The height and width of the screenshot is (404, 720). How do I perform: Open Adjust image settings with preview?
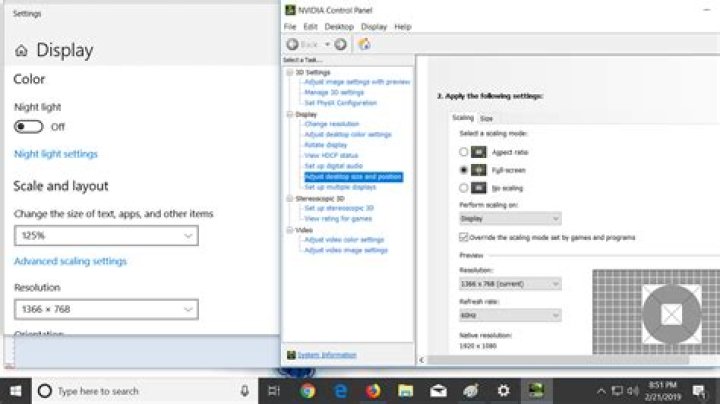[x=357, y=82]
